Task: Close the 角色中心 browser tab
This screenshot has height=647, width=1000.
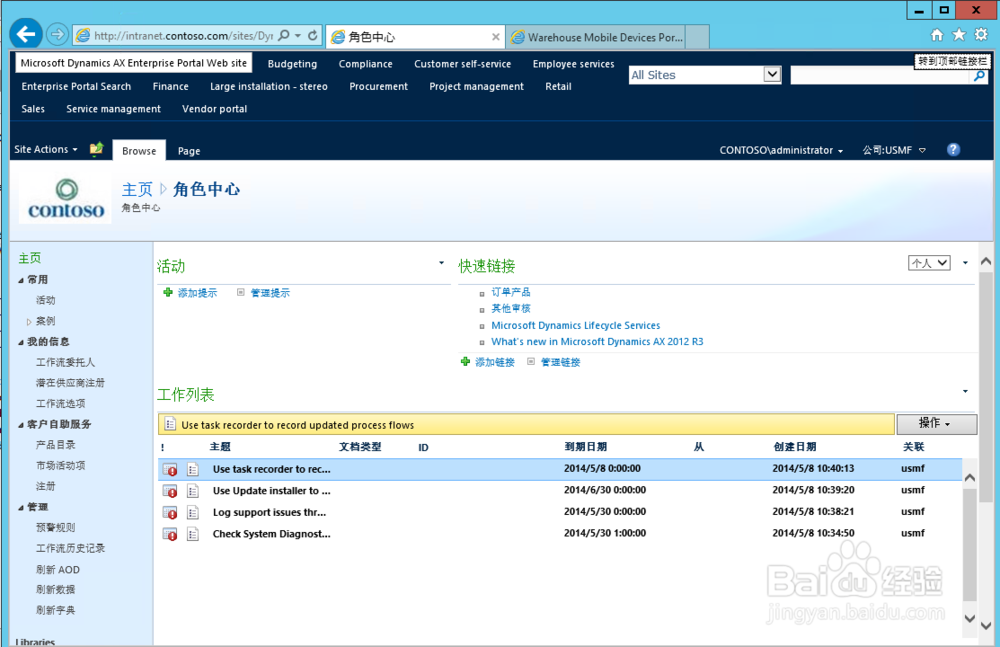Action: (496, 37)
